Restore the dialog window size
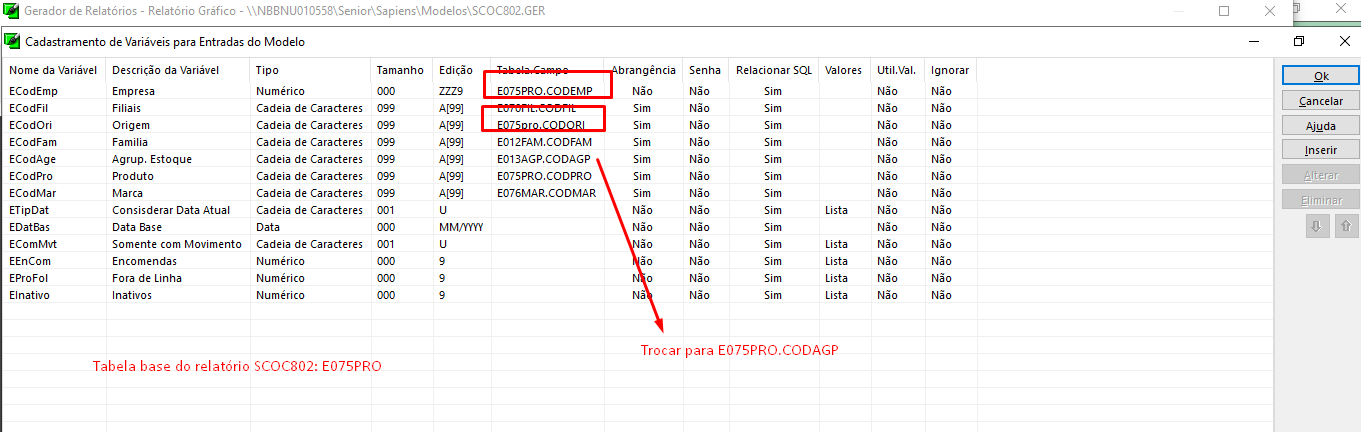 tap(1298, 42)
